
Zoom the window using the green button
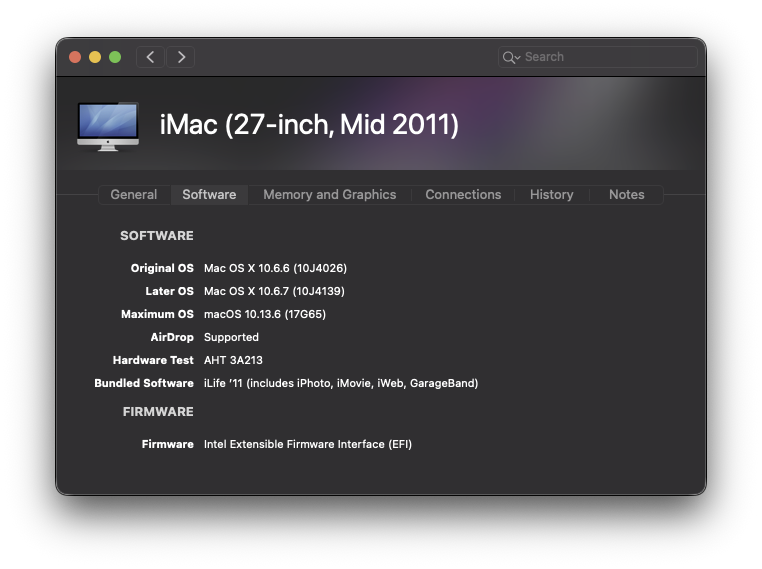click(x=115, y=57)
